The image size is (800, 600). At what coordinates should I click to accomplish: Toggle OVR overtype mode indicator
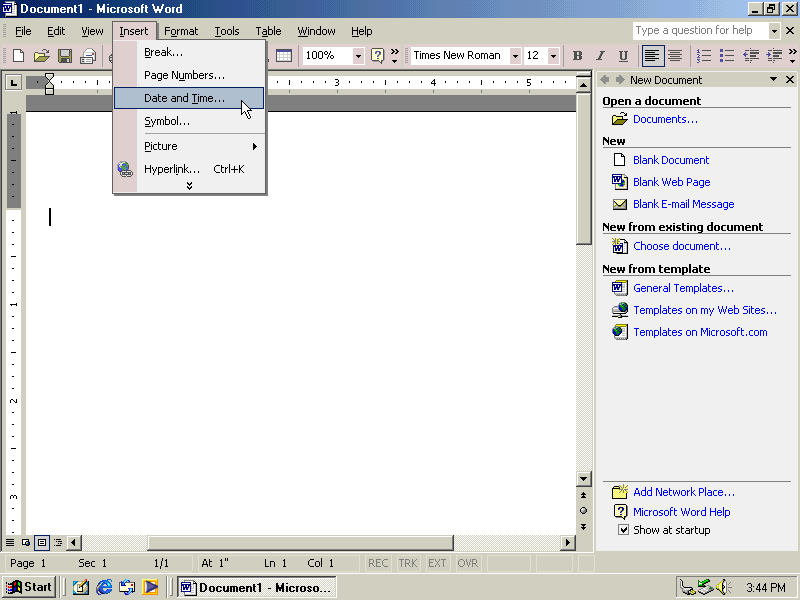[467, 563]
